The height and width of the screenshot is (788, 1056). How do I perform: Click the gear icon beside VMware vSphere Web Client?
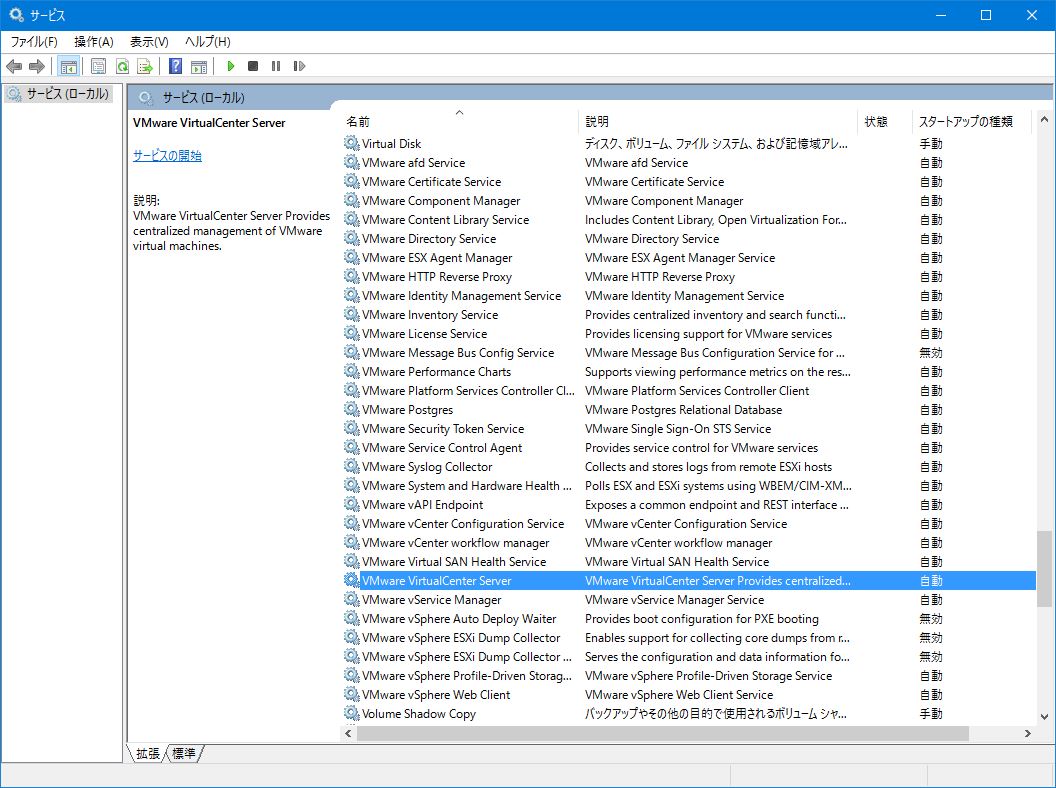pyautogui.click(x=352, y=694)
